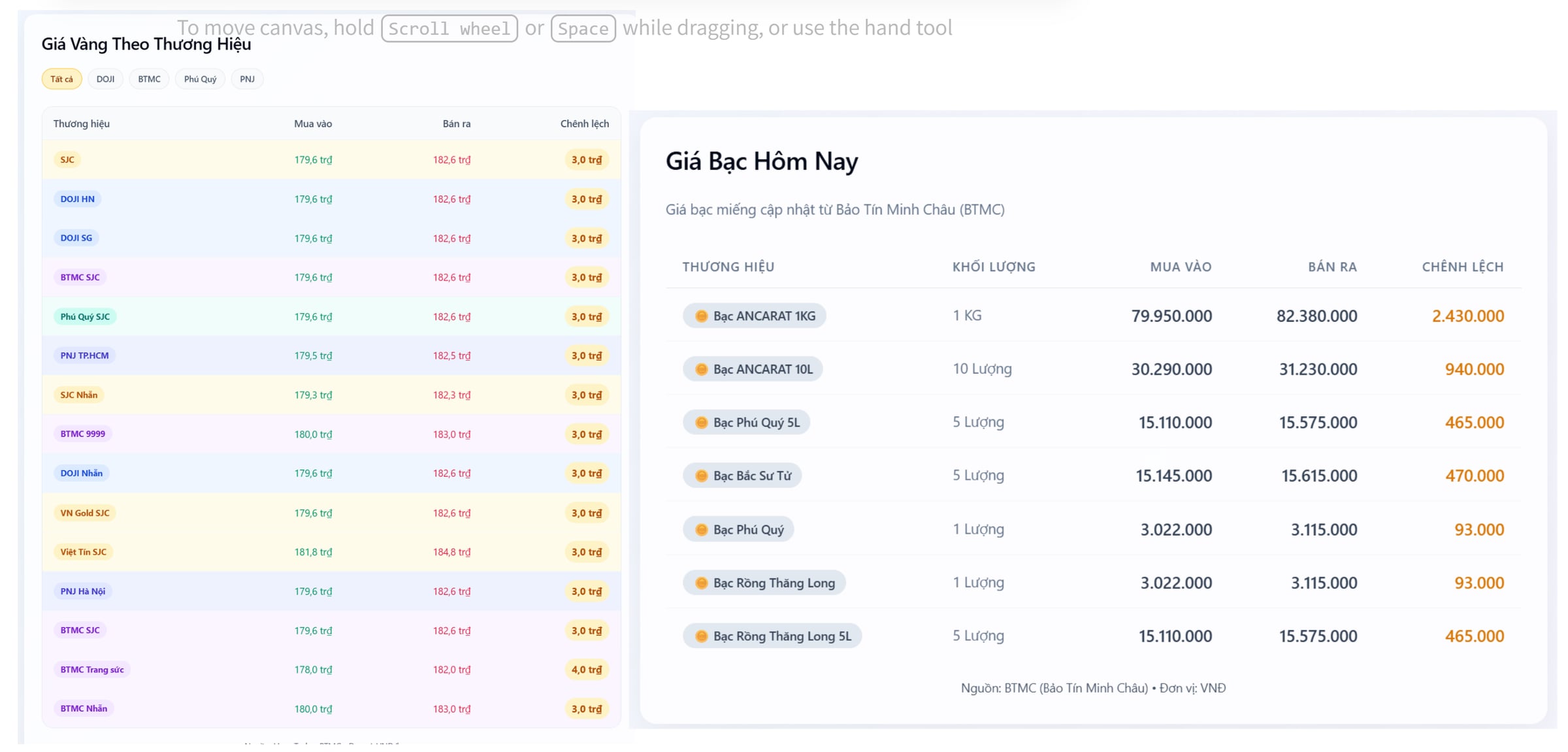Click the 'Mua vào' gold table header

click(313, 123)
